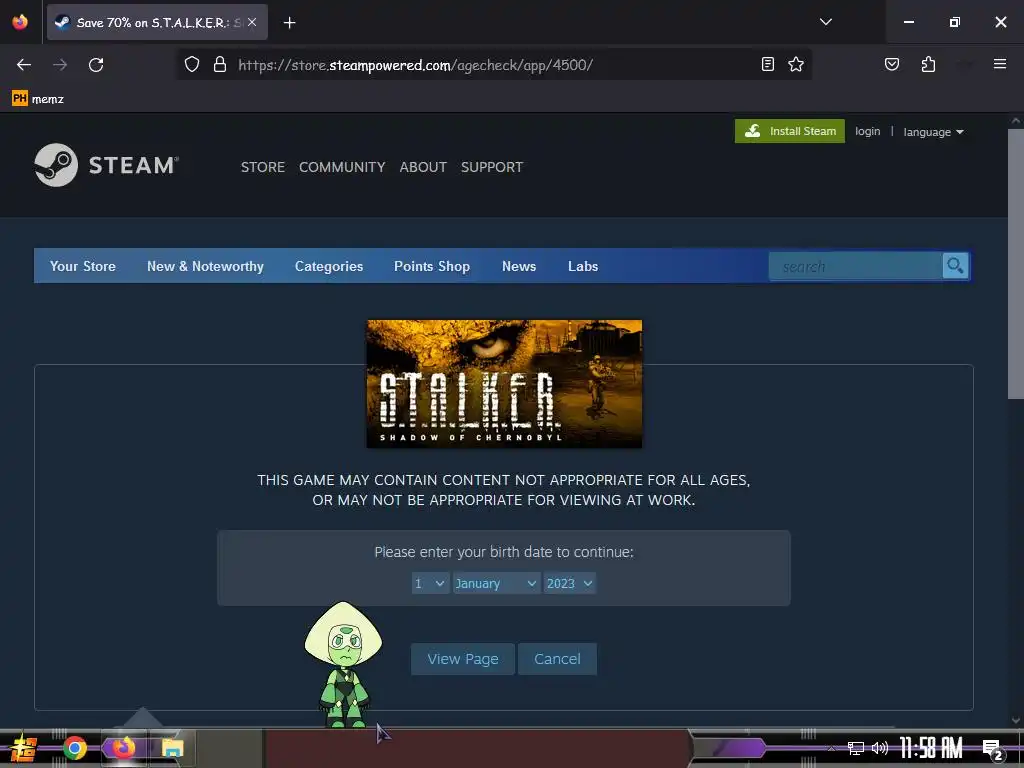Select the Your Store tab
The image size is (1024, 768).
pos(83,266)
